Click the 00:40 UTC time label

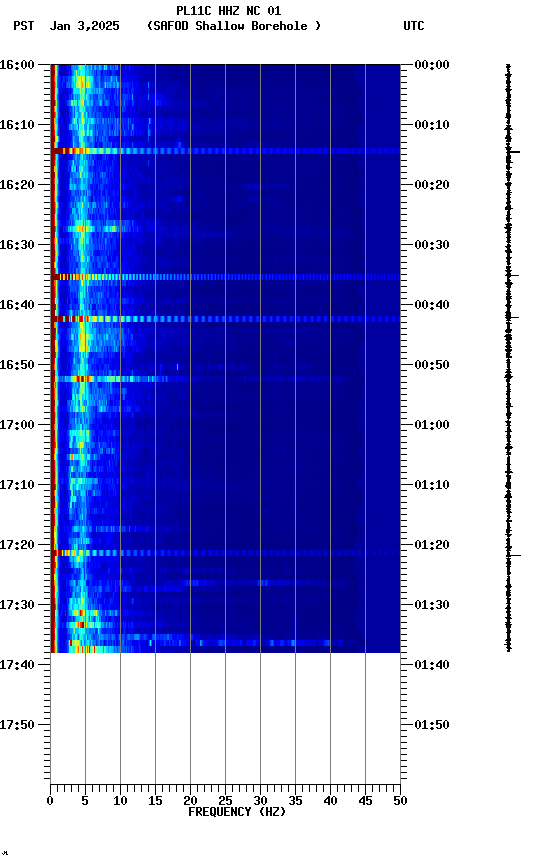click(432, 305)
